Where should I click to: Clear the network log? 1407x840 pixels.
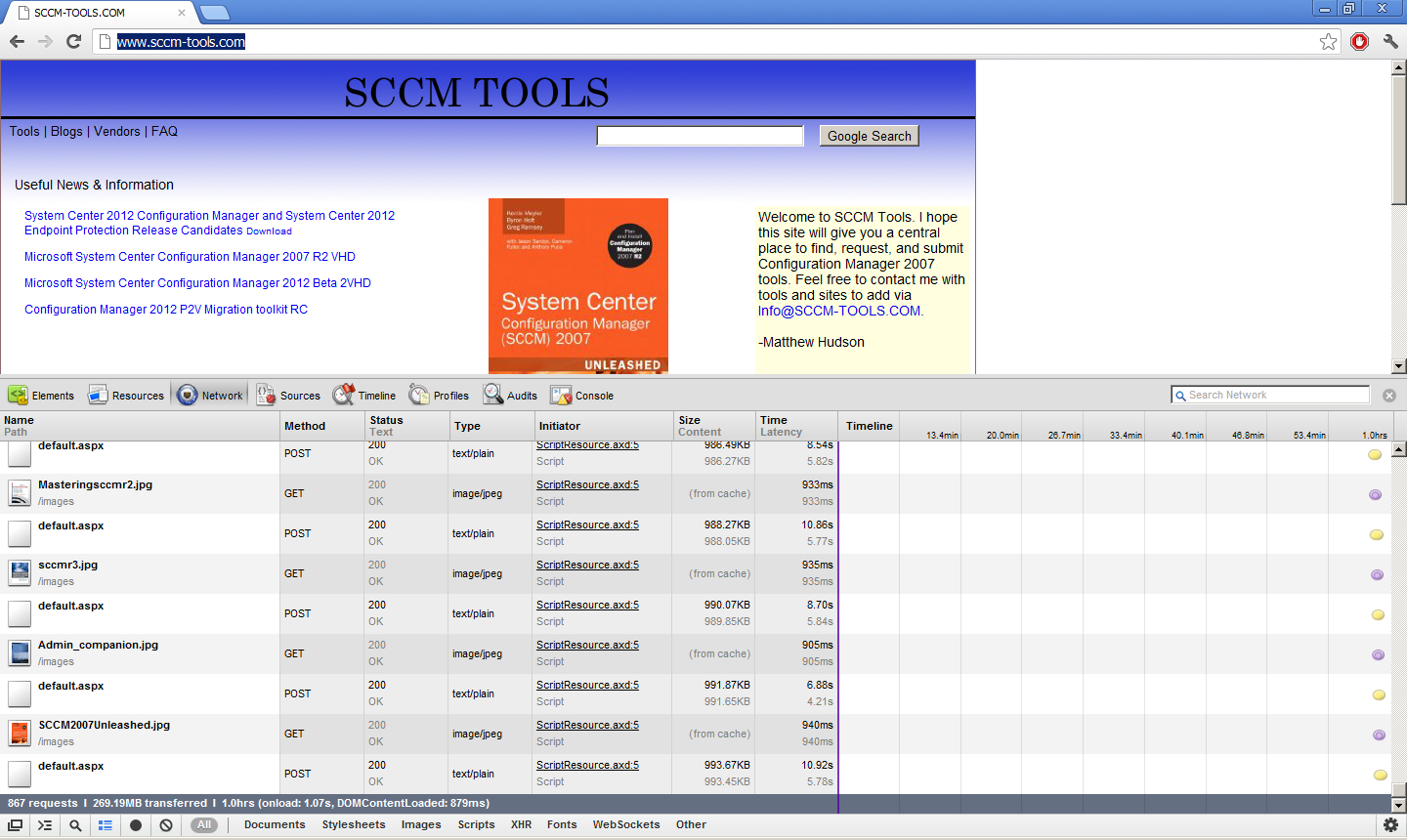(166, 825)
